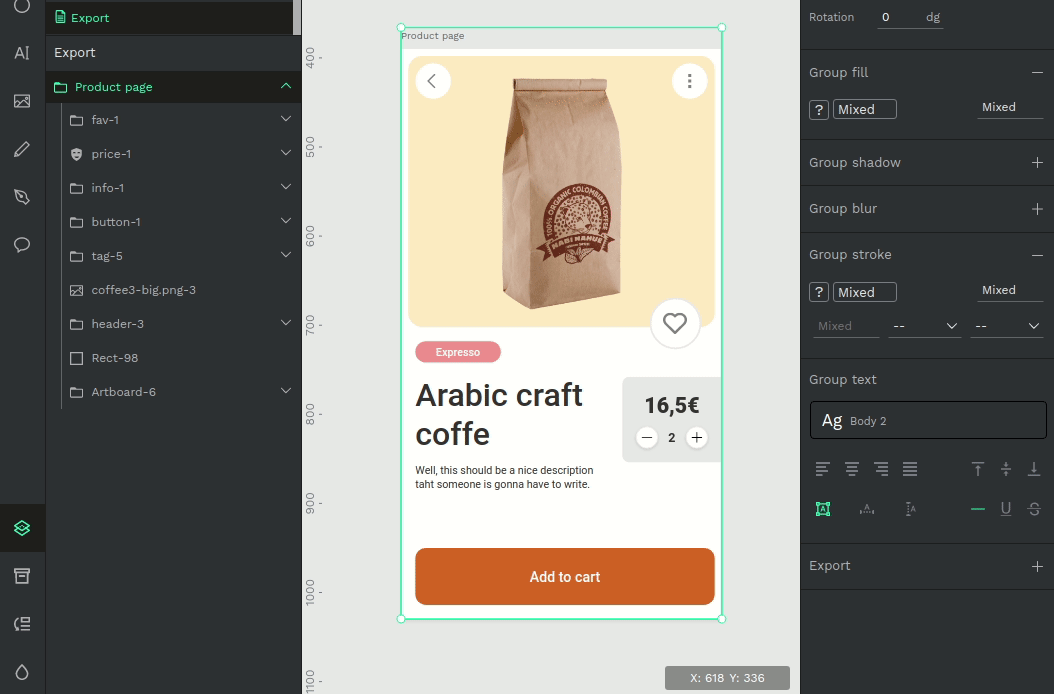Click the center text align icon
The image size is (1054, 694).
pos(852,469)
